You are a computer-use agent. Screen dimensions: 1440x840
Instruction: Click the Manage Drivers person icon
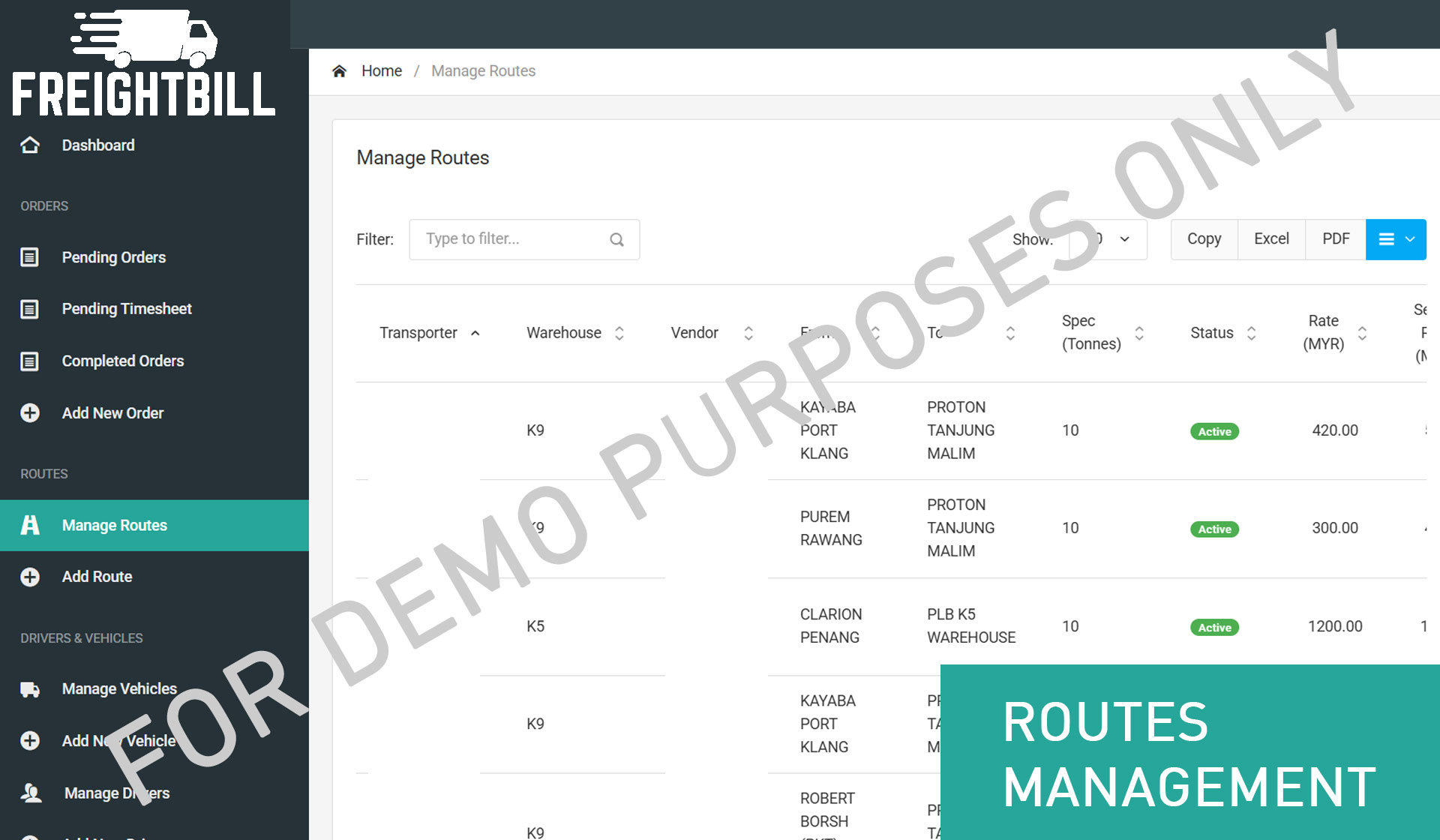point(31,793)
